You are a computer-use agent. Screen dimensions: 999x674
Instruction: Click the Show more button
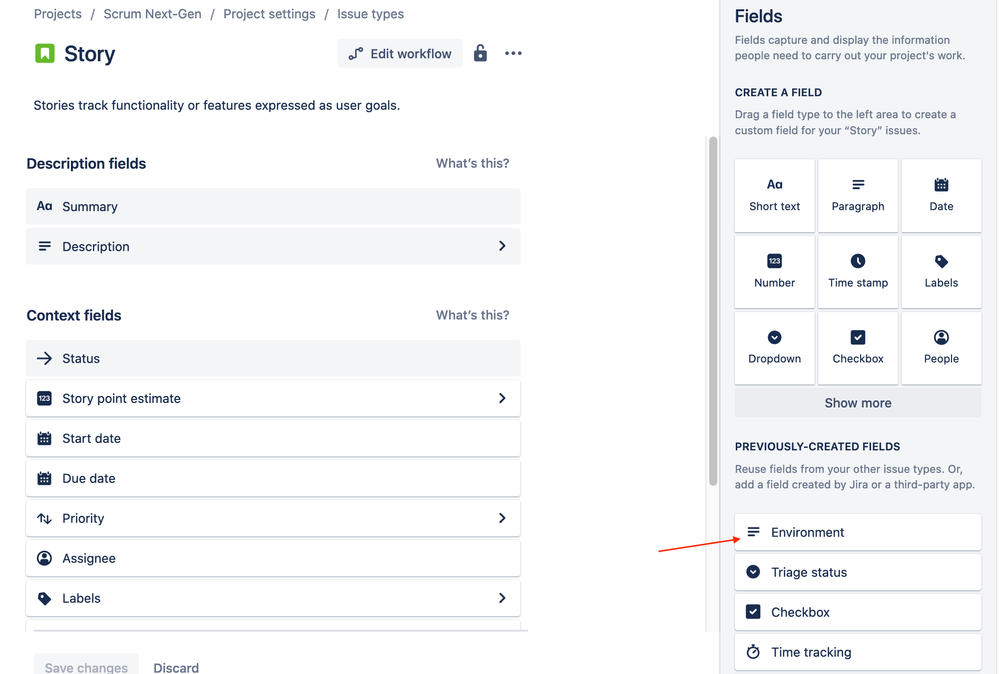coord(858,403)
